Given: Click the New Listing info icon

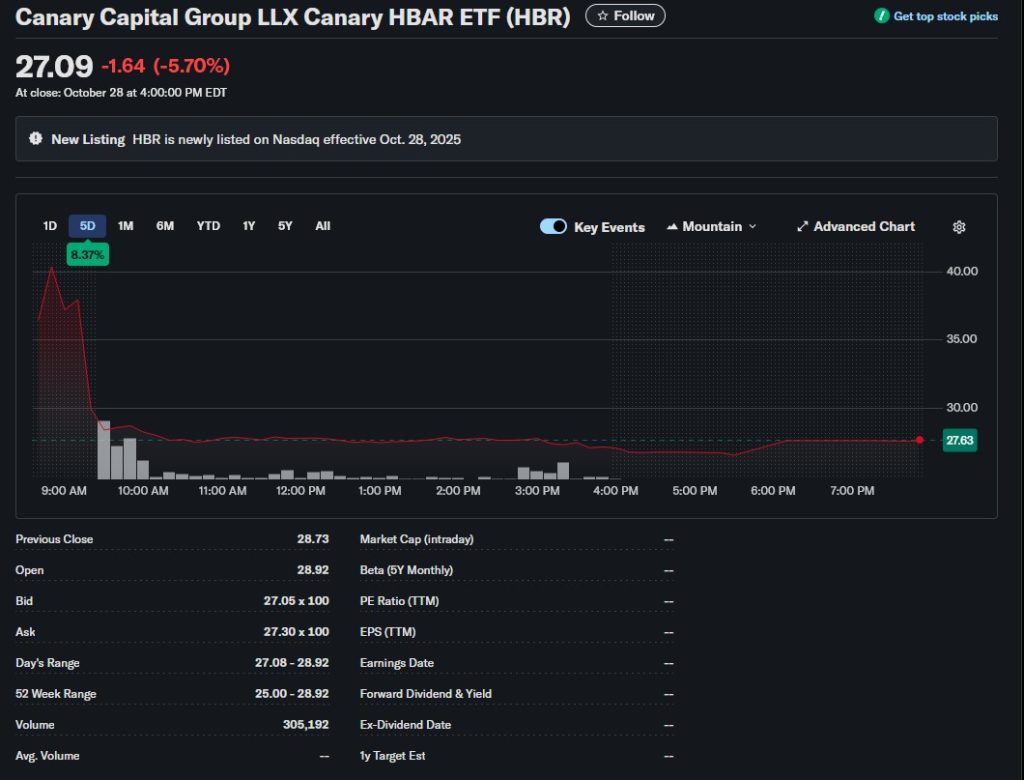Looking at the screenshot, I should (x=36, y=139).
